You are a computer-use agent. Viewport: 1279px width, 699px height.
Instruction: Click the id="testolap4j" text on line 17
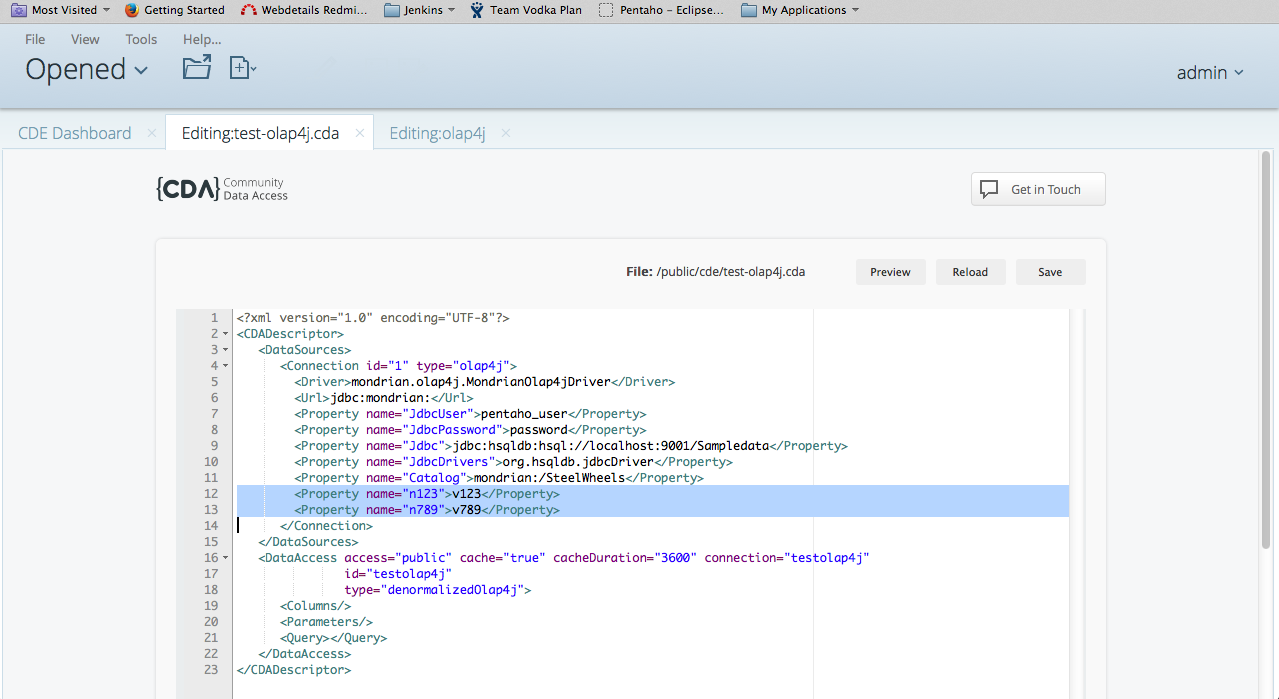398,573
